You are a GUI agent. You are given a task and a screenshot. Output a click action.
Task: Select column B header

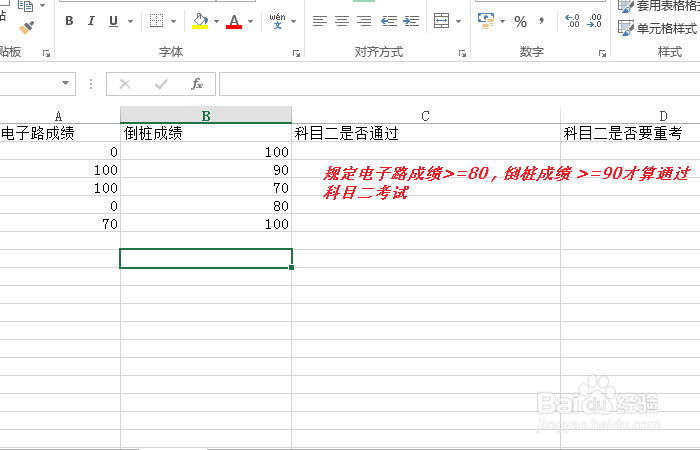(206, 116)
